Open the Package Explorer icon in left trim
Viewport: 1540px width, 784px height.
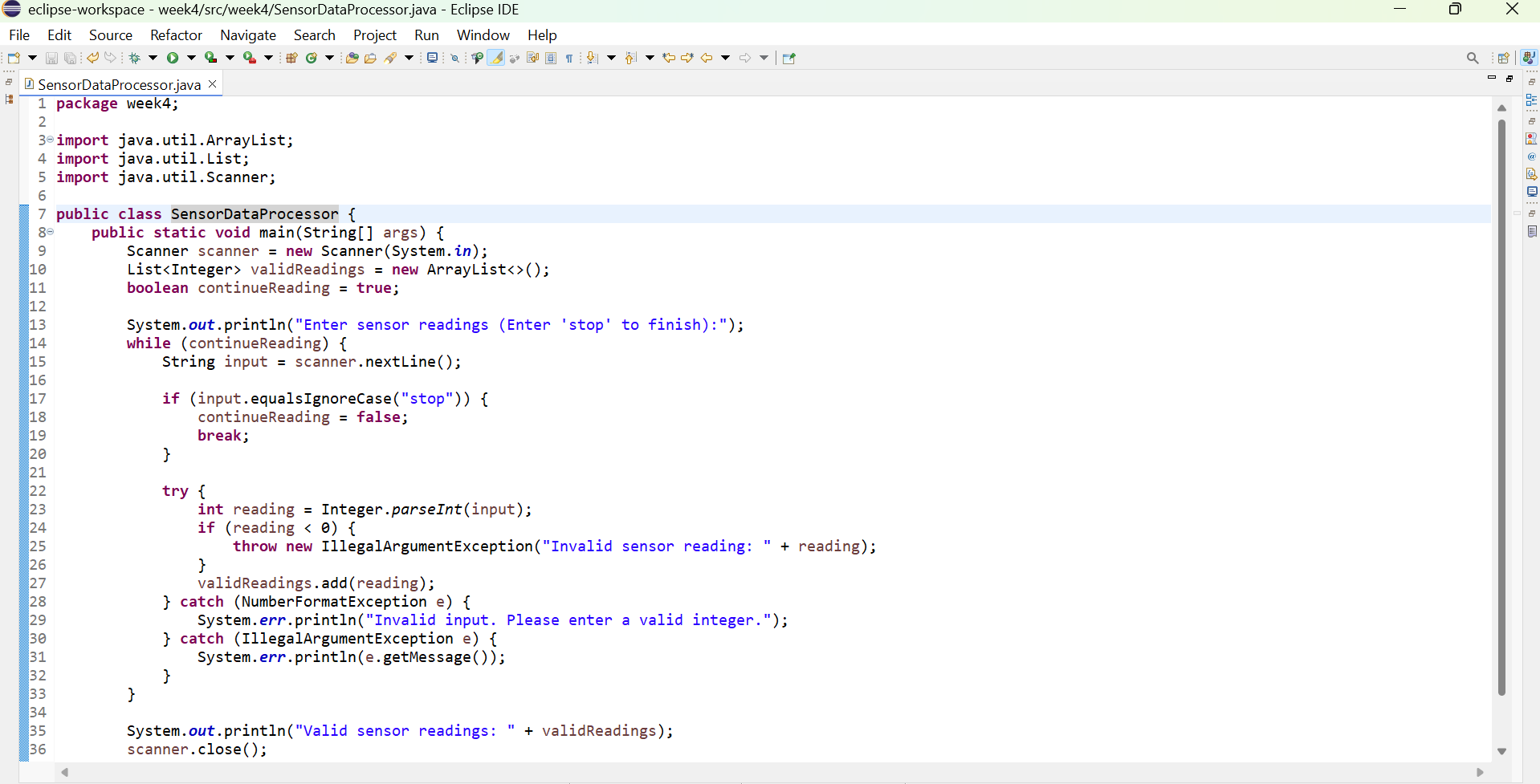pyautogui.click(x=9, y=100)
